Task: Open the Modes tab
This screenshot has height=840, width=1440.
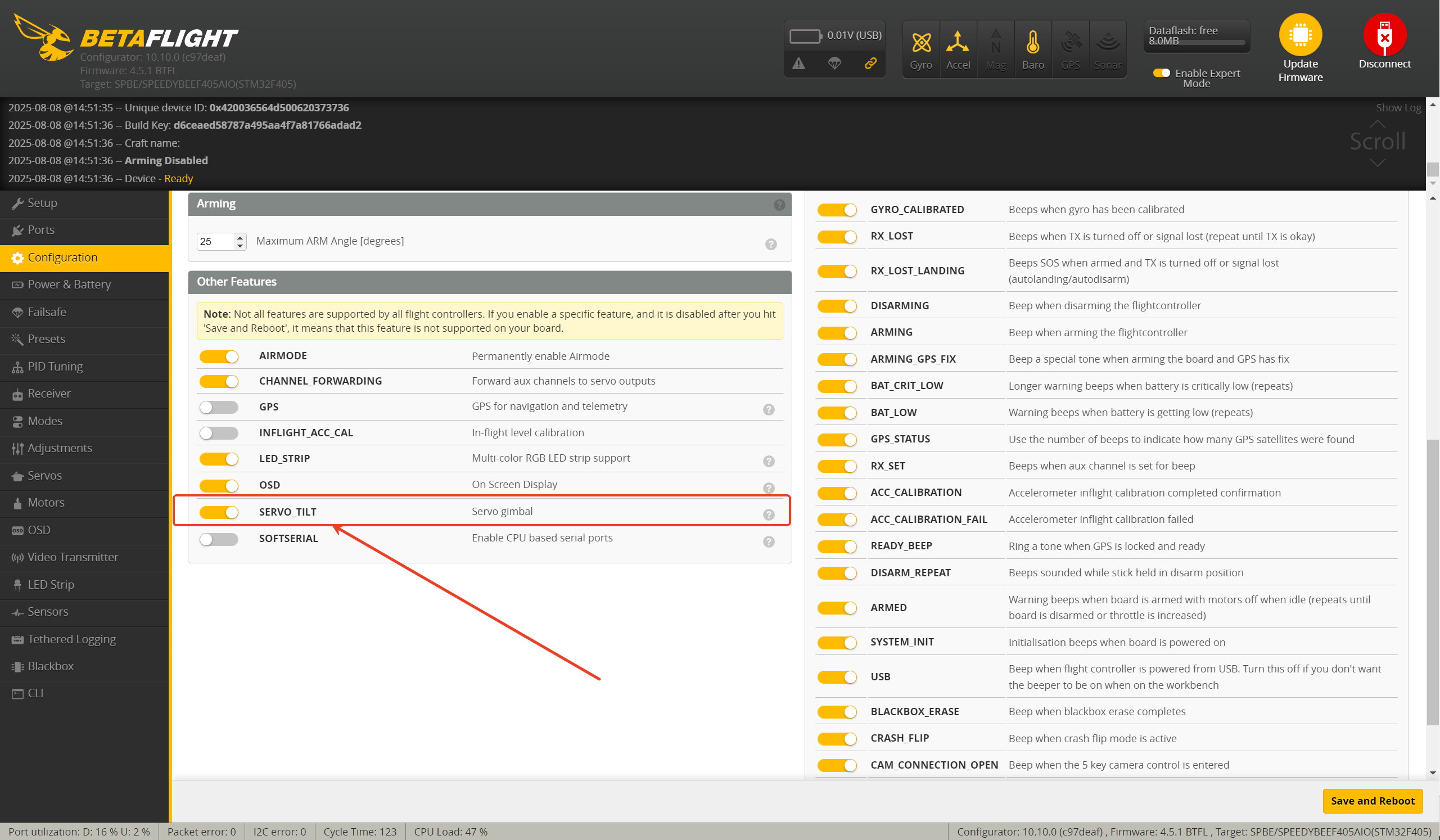Action: (x=84, y=421)
